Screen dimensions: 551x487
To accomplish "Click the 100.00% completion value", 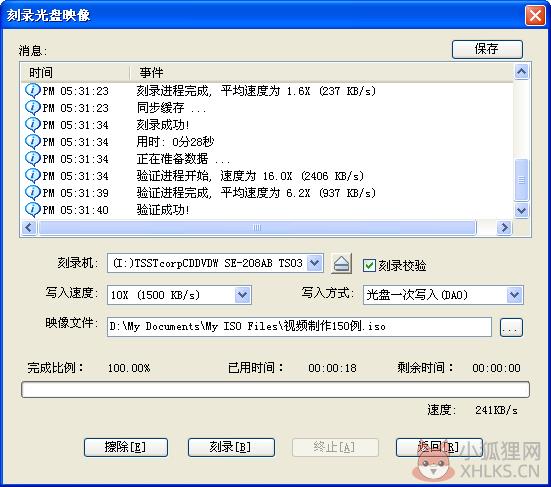I will (129, 368).
